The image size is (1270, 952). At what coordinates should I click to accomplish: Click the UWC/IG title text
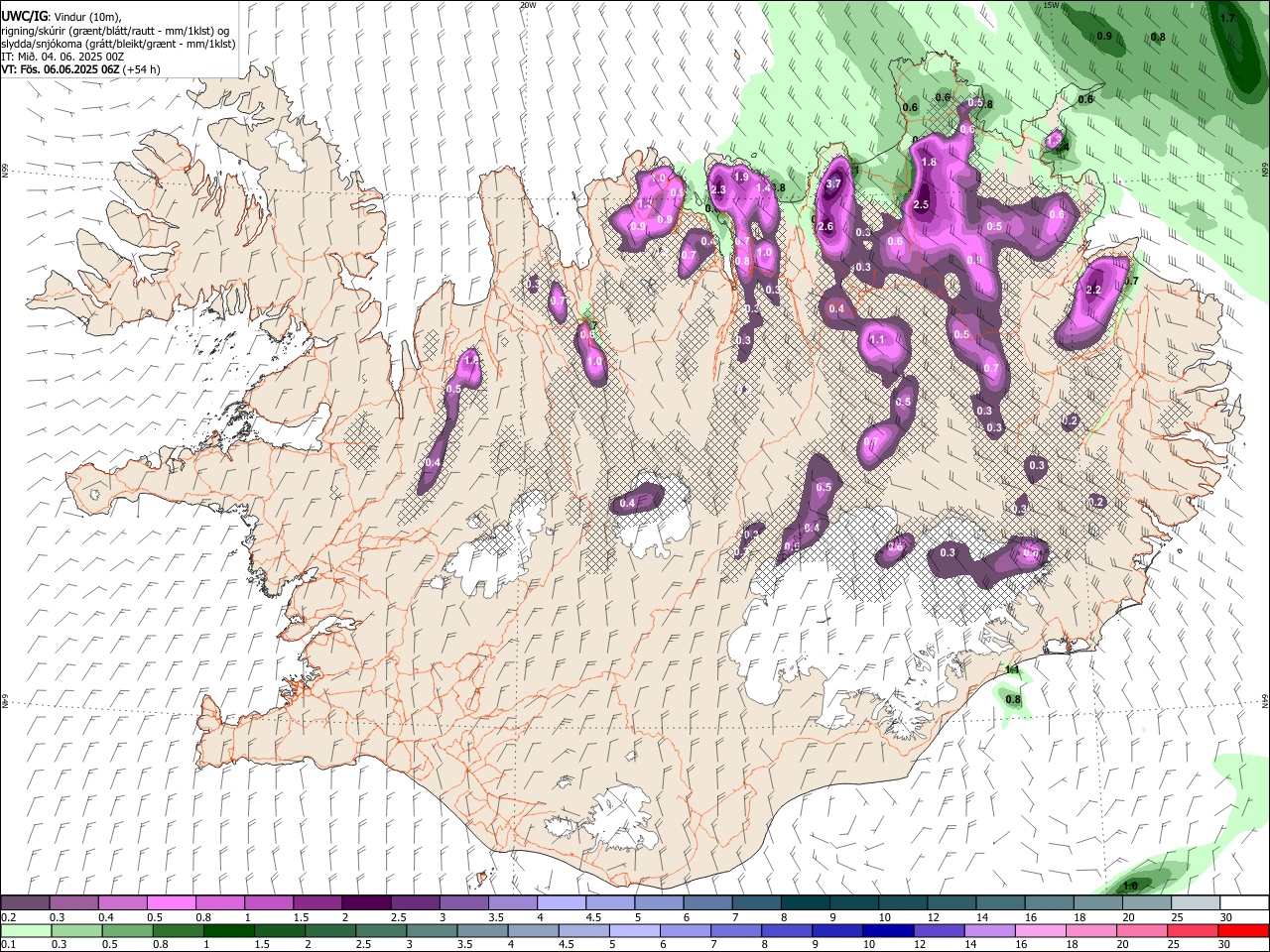[24, 16]
